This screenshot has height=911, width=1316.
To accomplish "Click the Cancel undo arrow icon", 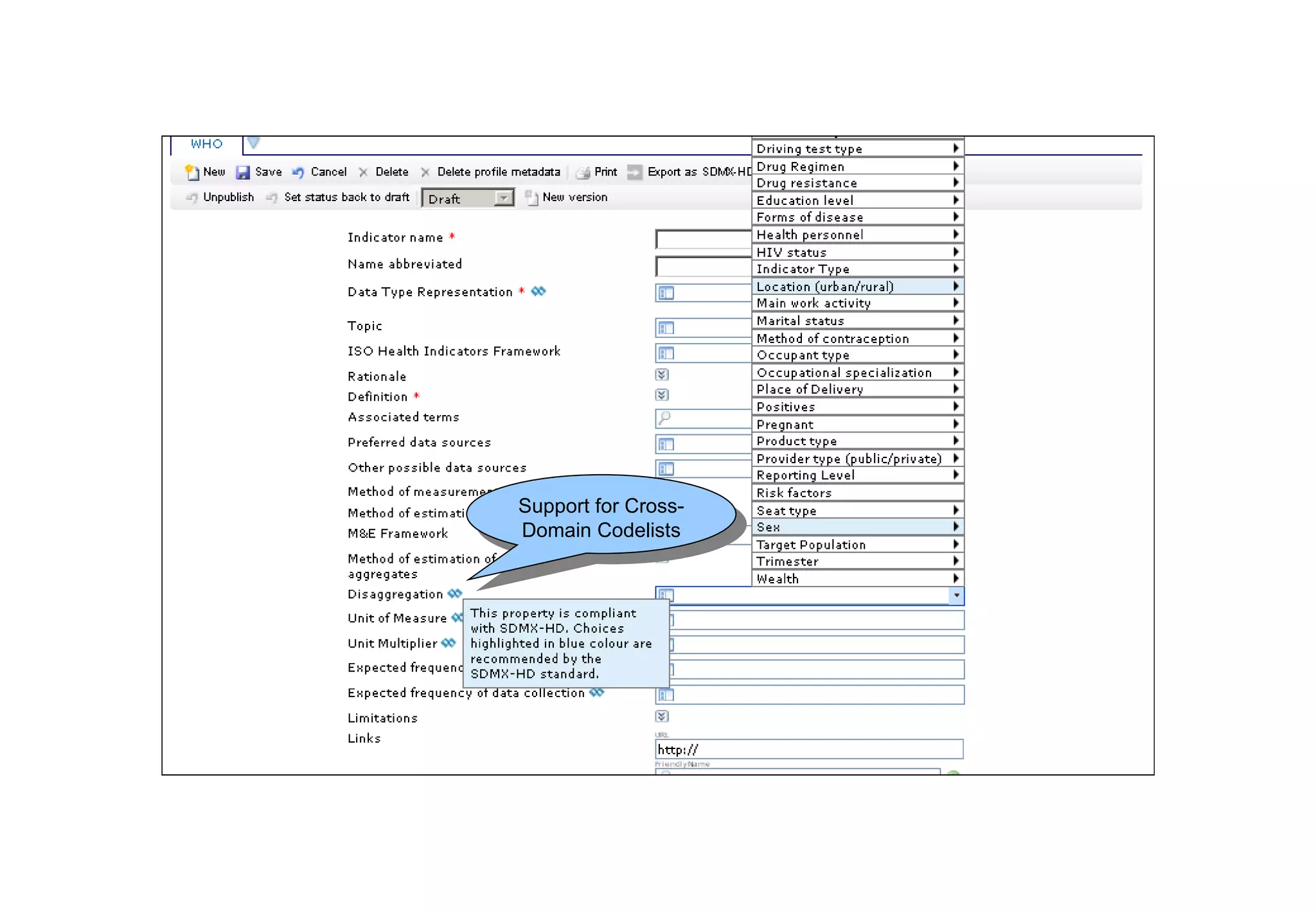I will [x=298, y=172].
